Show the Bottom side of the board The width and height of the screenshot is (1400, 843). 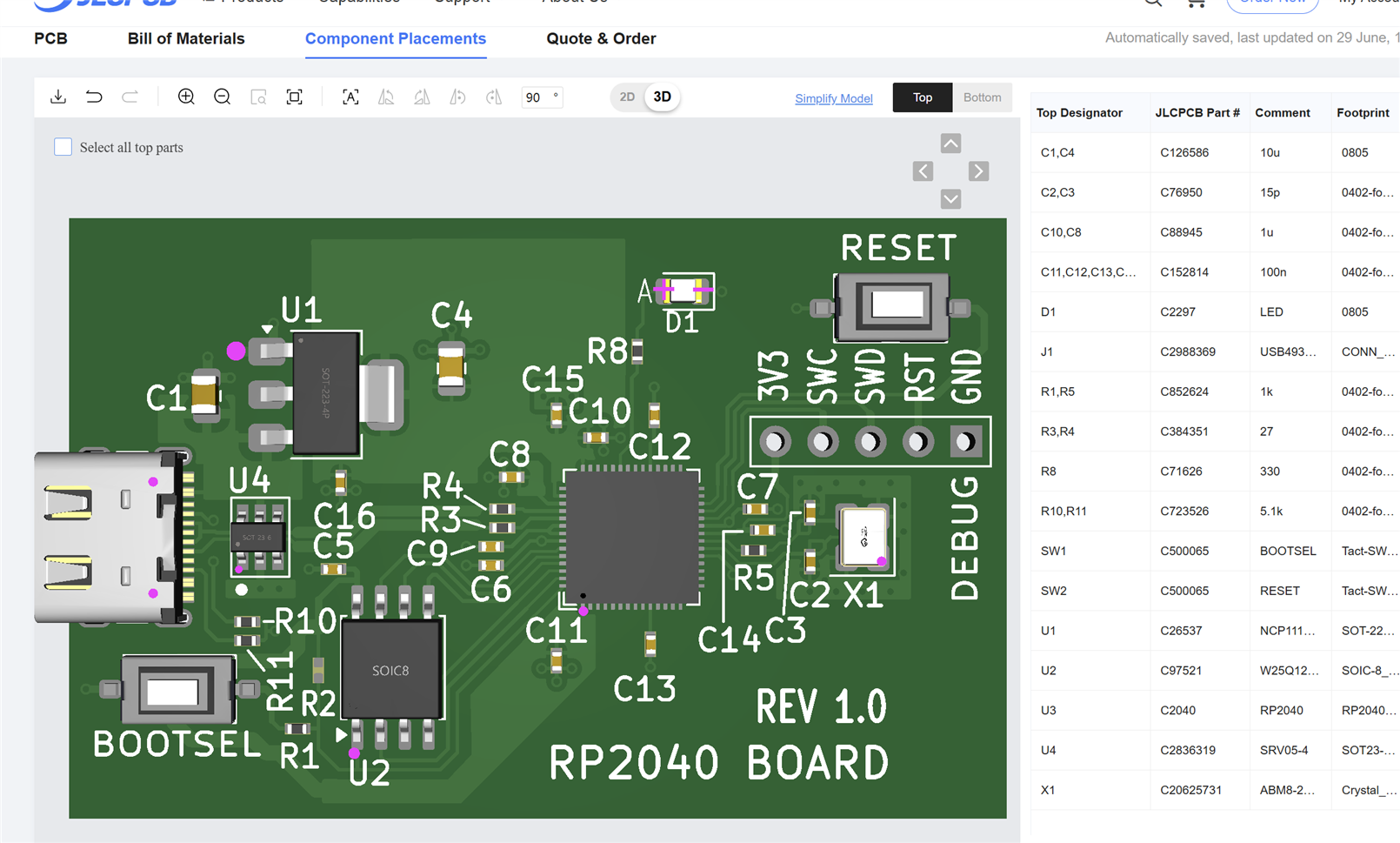[x=983, y=97]
